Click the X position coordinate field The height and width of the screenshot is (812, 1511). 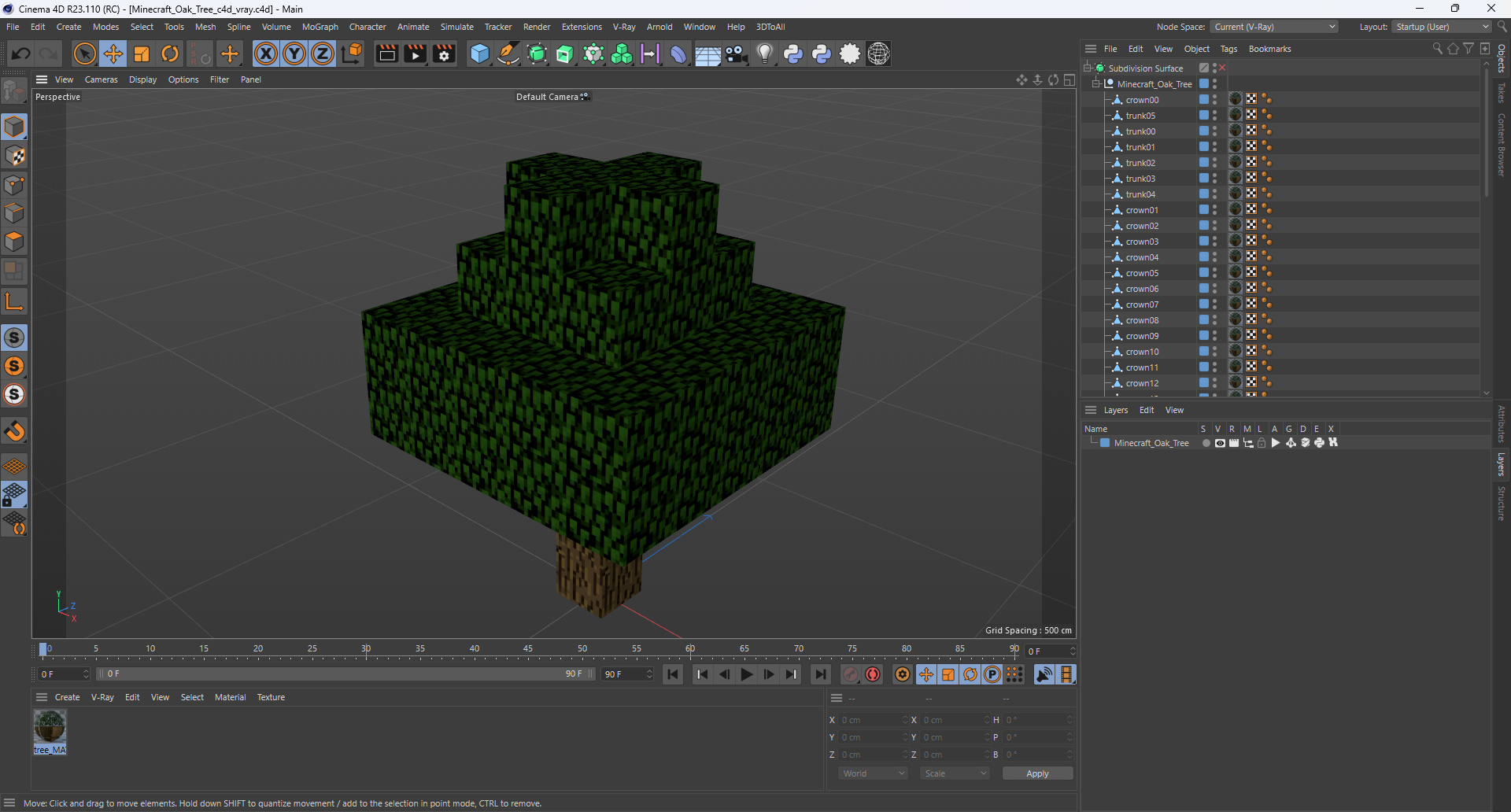[874, 720]
